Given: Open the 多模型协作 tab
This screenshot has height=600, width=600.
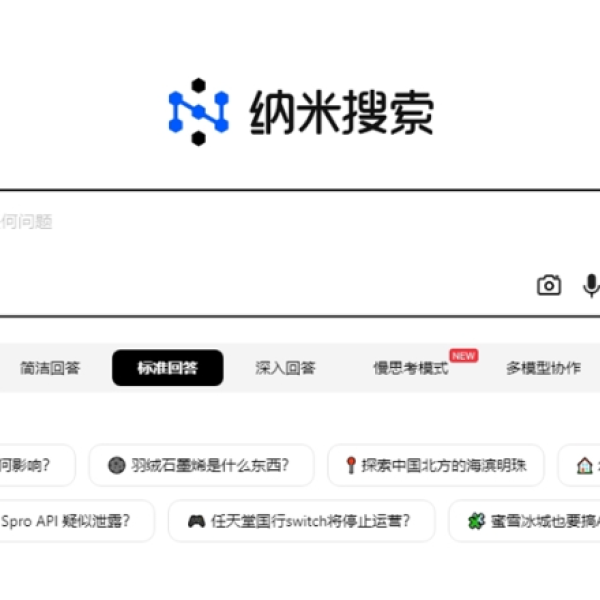Looking at the screenshot, I should click(x=543, y=368).
